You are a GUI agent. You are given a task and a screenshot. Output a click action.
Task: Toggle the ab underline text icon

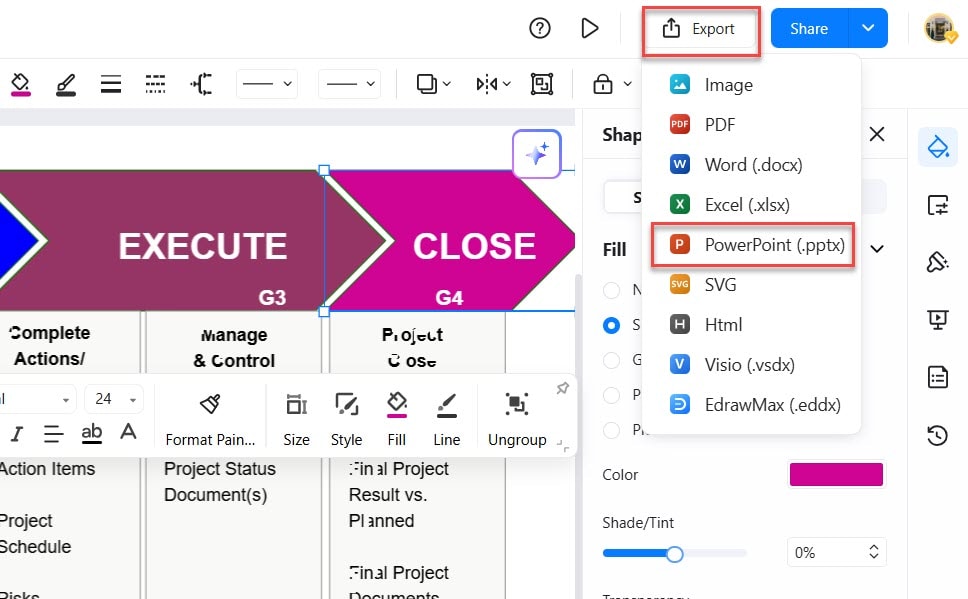91,434
